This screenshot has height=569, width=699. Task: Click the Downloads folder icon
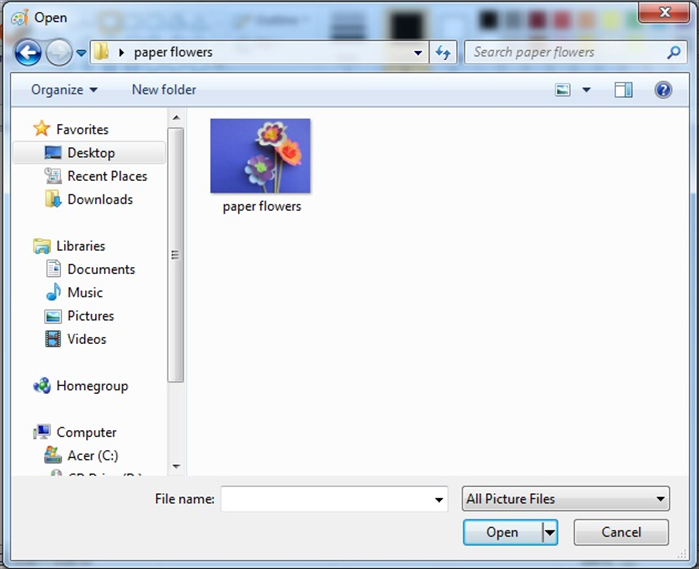53,199
